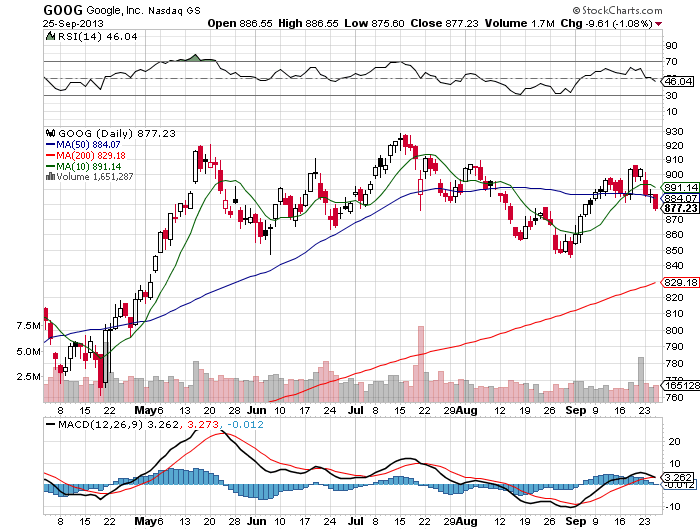
Task: Click the 829.18 red price tag
Action: click(x=679, y=283)
